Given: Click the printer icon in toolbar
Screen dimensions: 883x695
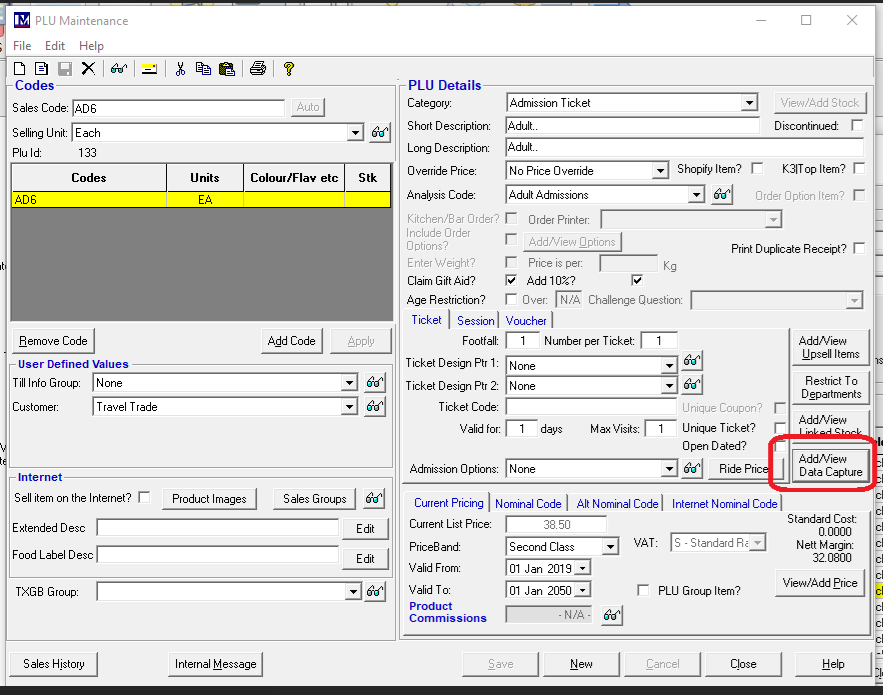Looking at the screenshot, I should (257, 69).
